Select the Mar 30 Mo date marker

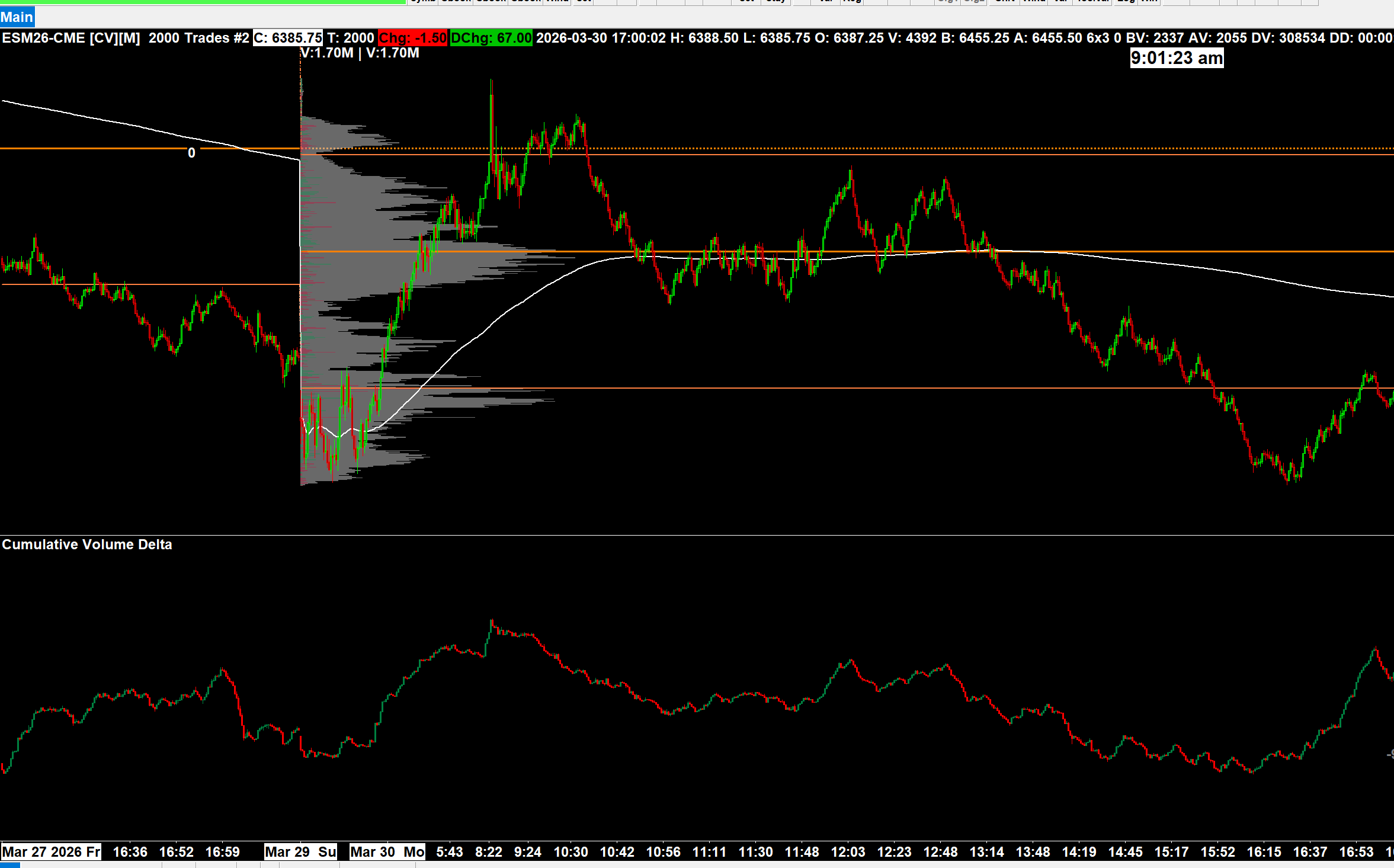tap(387, 852)
